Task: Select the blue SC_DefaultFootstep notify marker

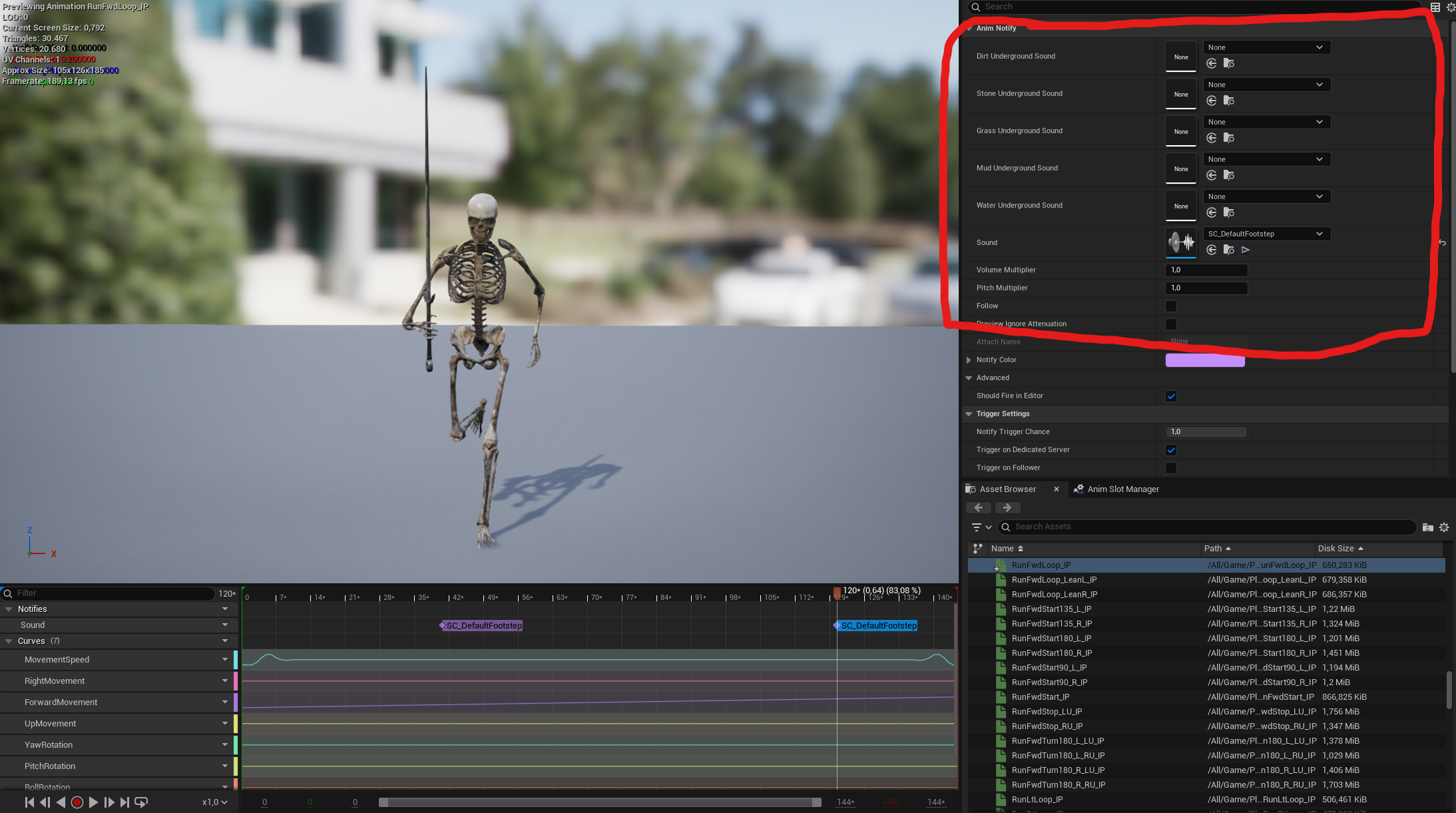Action: pos(878,626)
